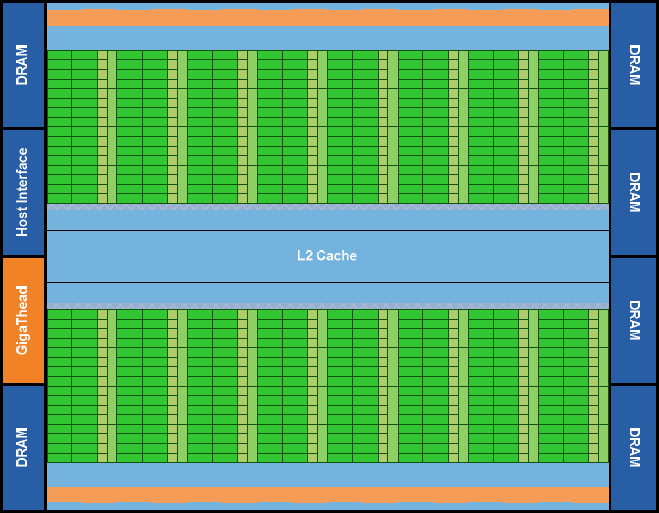This screenshot has height=513, width=659.
Task: Click the second DRAM block on right side
Action: click(633, 192)
